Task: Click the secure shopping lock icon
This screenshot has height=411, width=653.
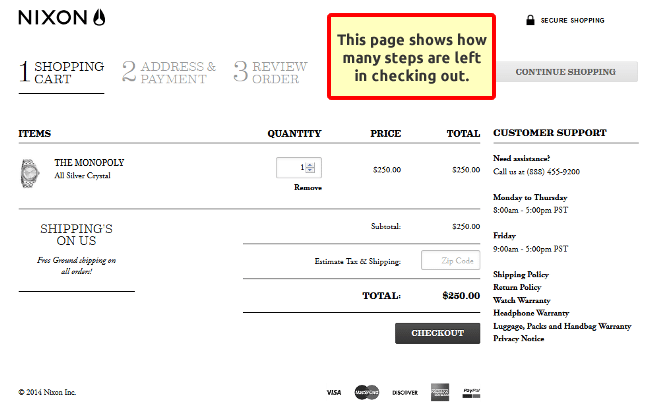Action: click(x=530, y=20)
